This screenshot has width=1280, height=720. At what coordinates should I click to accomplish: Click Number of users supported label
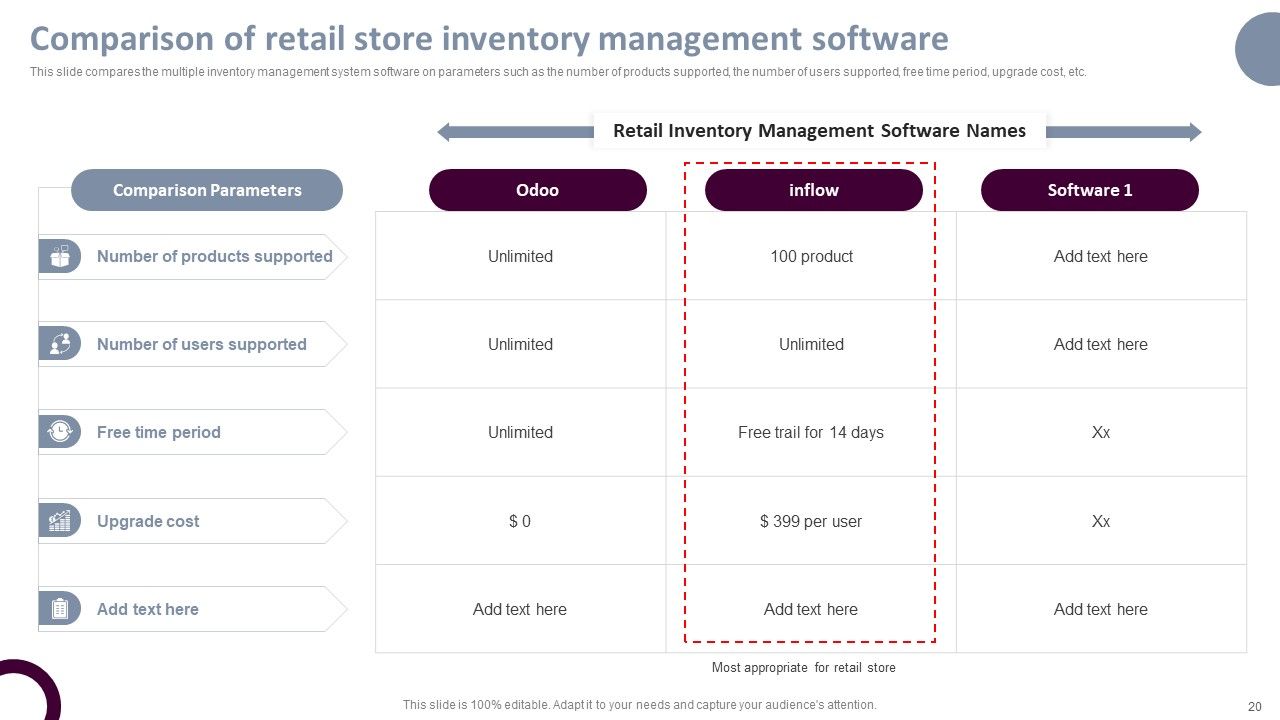point(202,344)
